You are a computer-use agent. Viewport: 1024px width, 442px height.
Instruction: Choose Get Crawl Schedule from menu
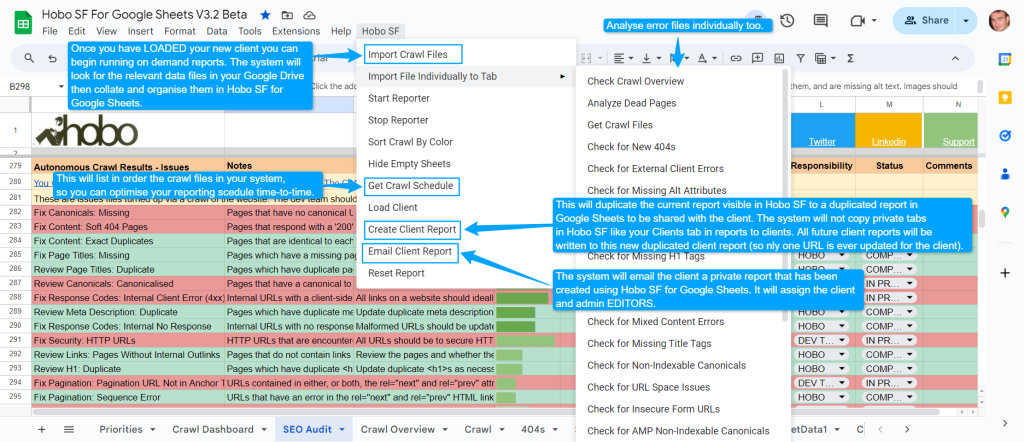pyautogui.click(x=410, y=185)
